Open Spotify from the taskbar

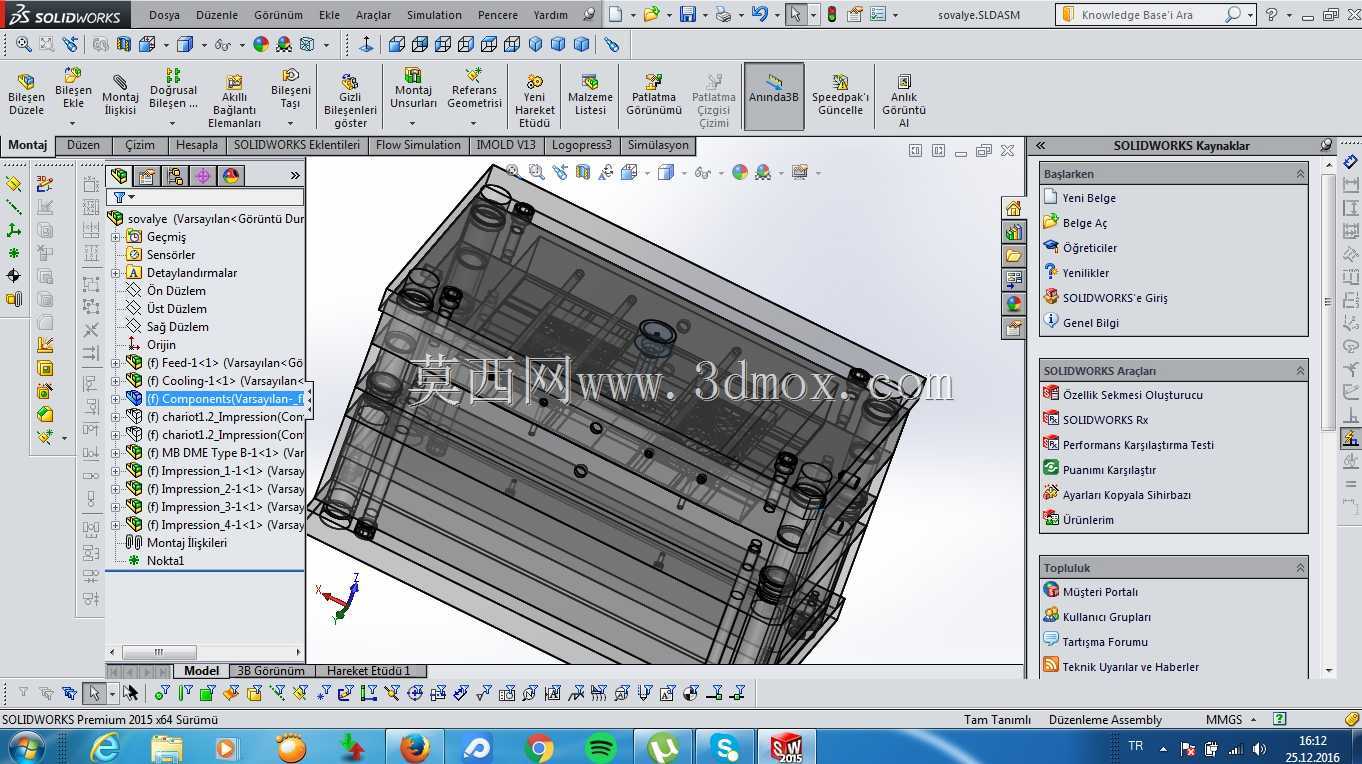(x=600, y=747)
